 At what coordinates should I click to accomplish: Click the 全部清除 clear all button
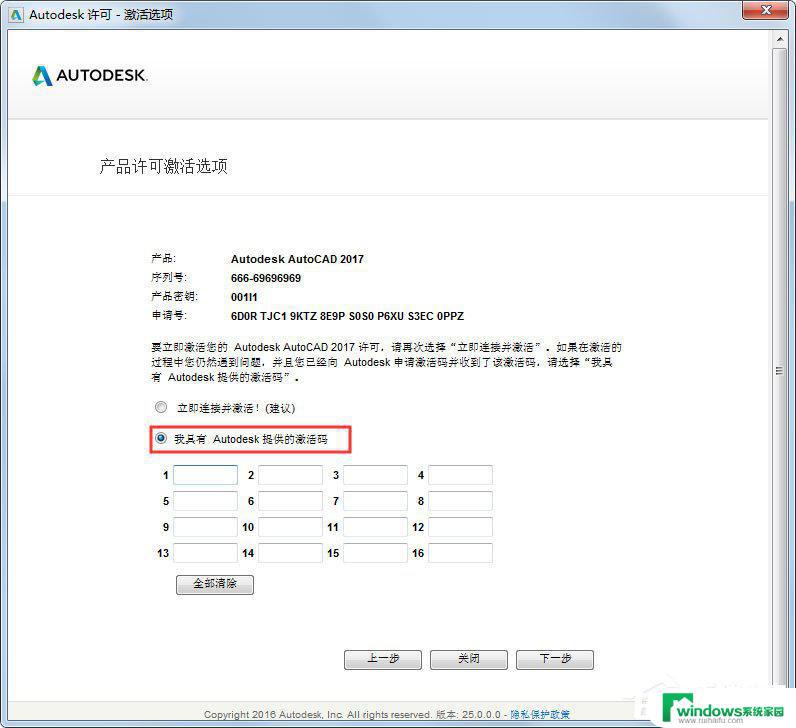point(215,584)
